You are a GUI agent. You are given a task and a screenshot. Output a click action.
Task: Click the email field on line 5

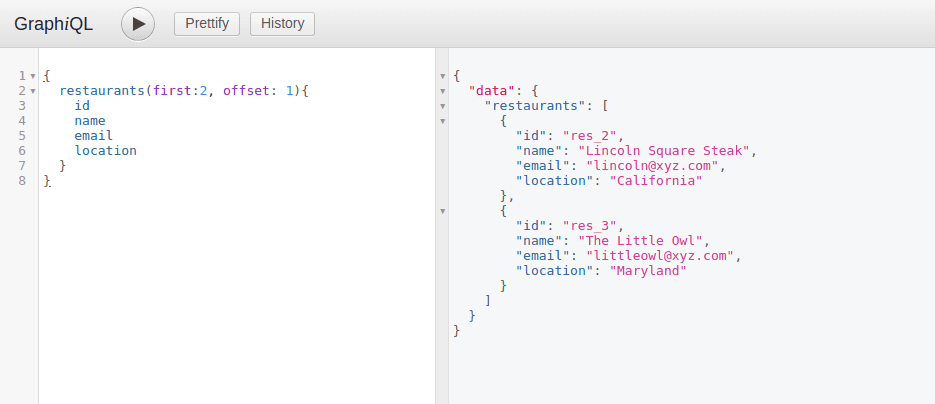(94, 136)
